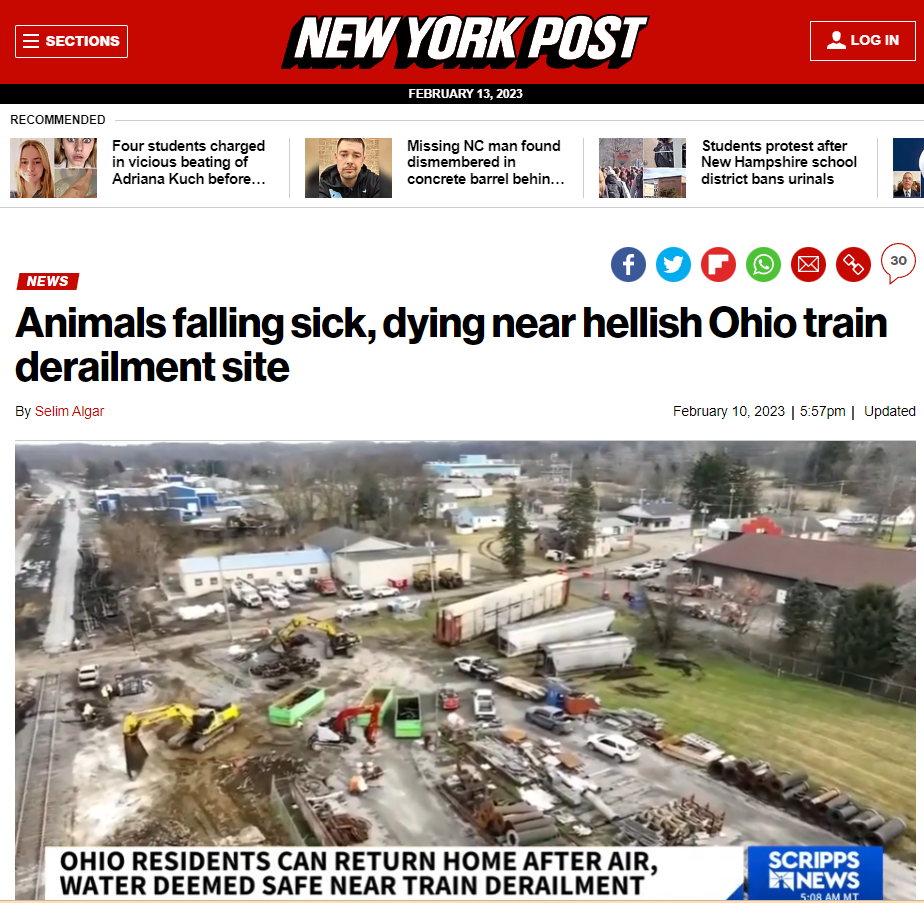Open the 30 comments bubble

point(898,262)
